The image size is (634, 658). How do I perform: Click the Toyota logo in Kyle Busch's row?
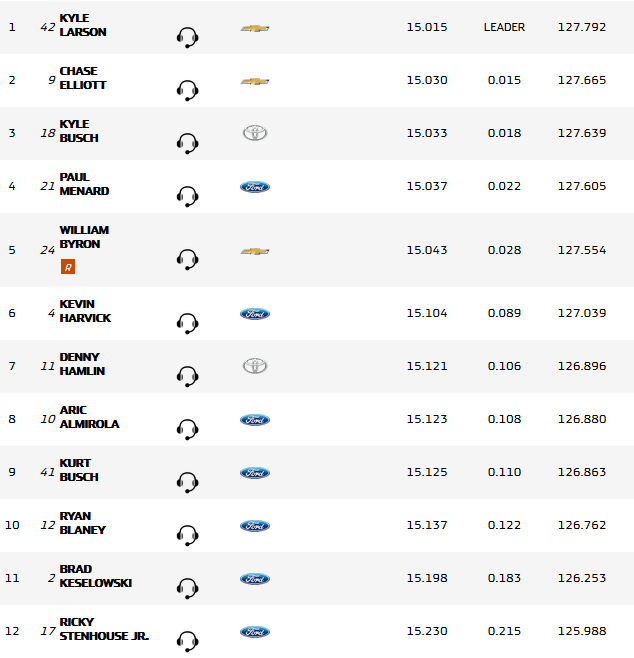(255, 133)
